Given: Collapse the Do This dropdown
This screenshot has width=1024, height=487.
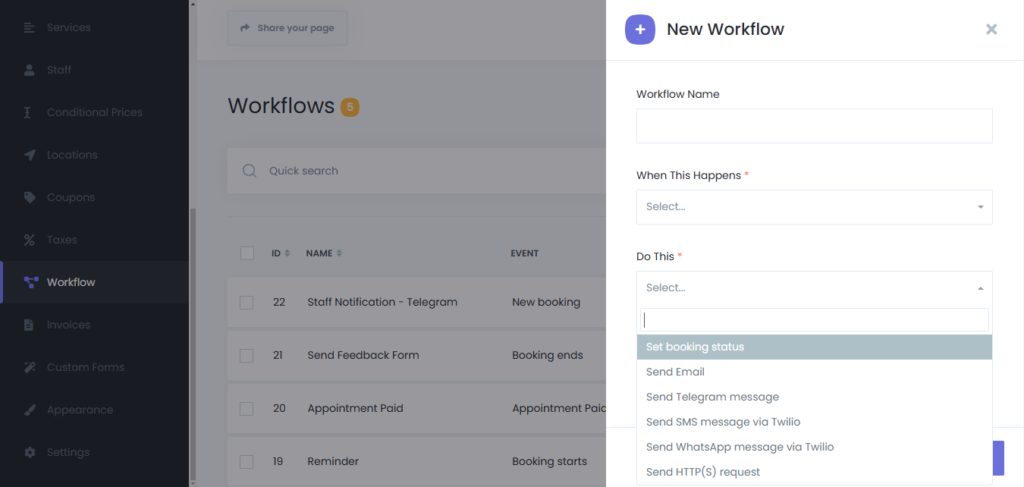Looking at the screenshot, I should (x=814, y=288).
